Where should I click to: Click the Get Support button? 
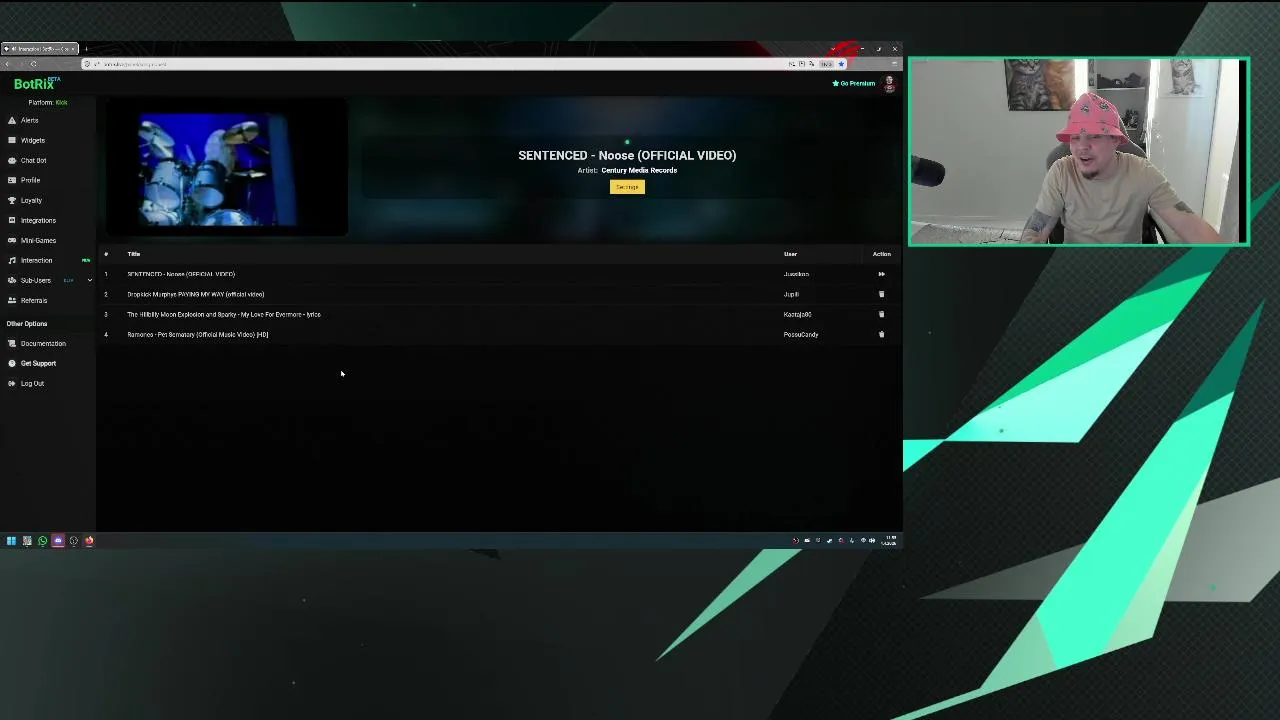pyautogui.click(x=38, y=363)
